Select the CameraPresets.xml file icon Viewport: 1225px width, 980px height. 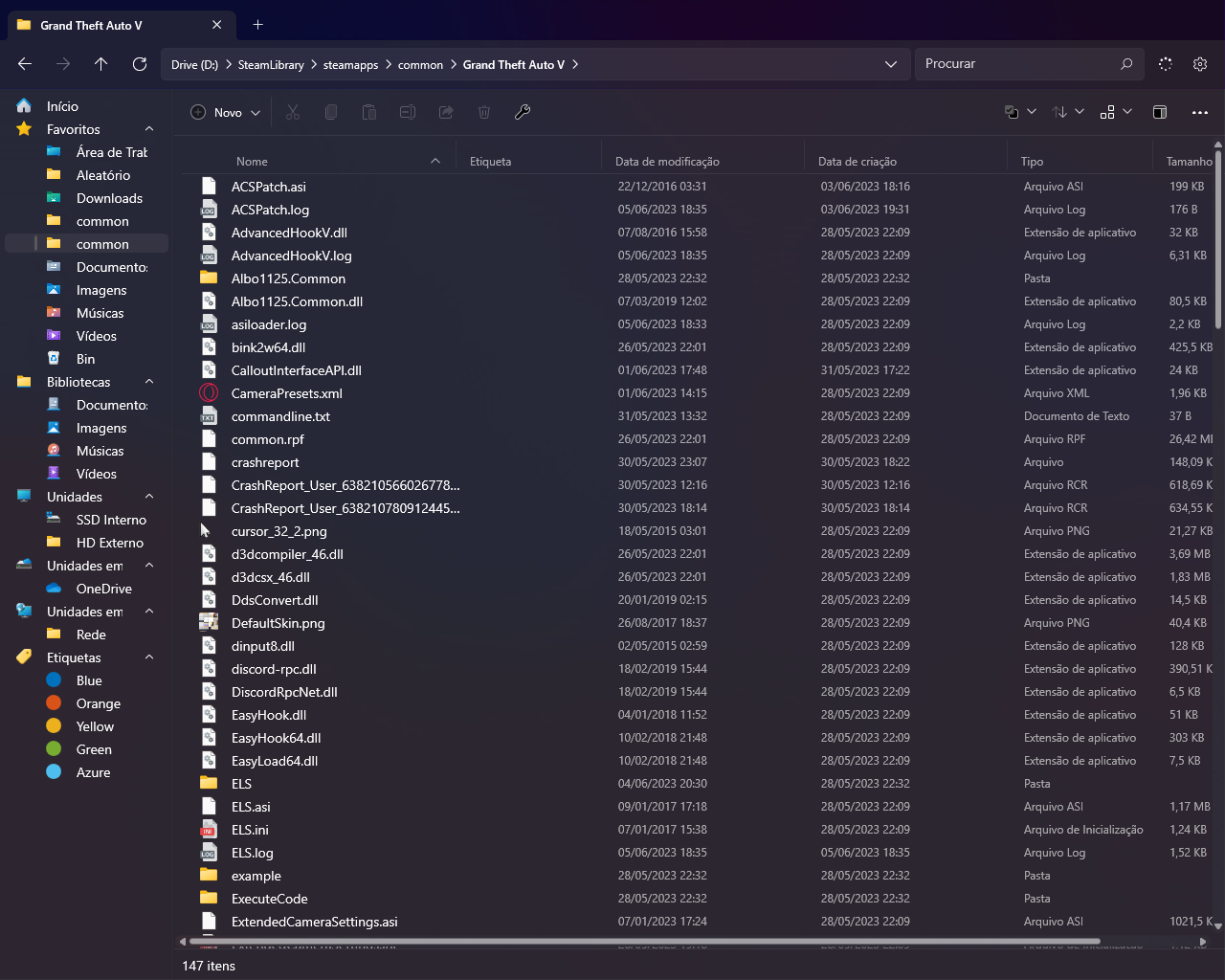pos(209,393)
